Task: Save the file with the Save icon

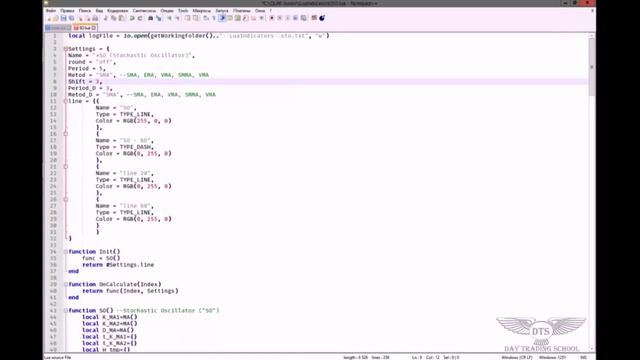Action: click(x=64, y=18)
